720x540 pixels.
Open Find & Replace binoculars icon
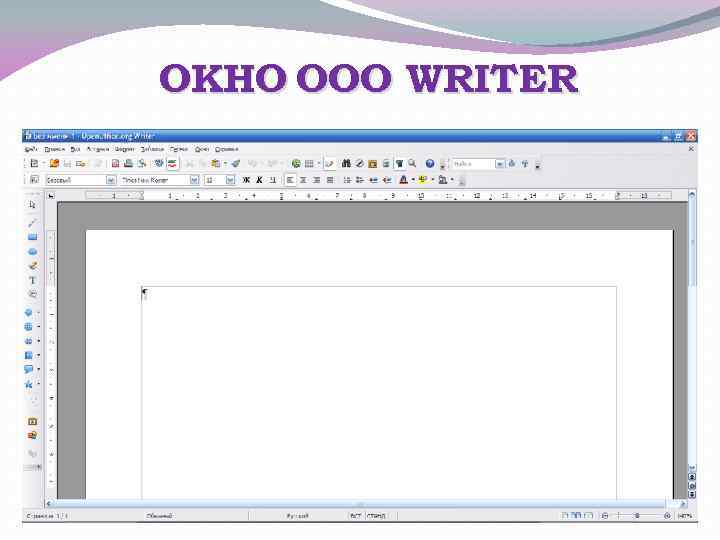click(x=346, y=163)
